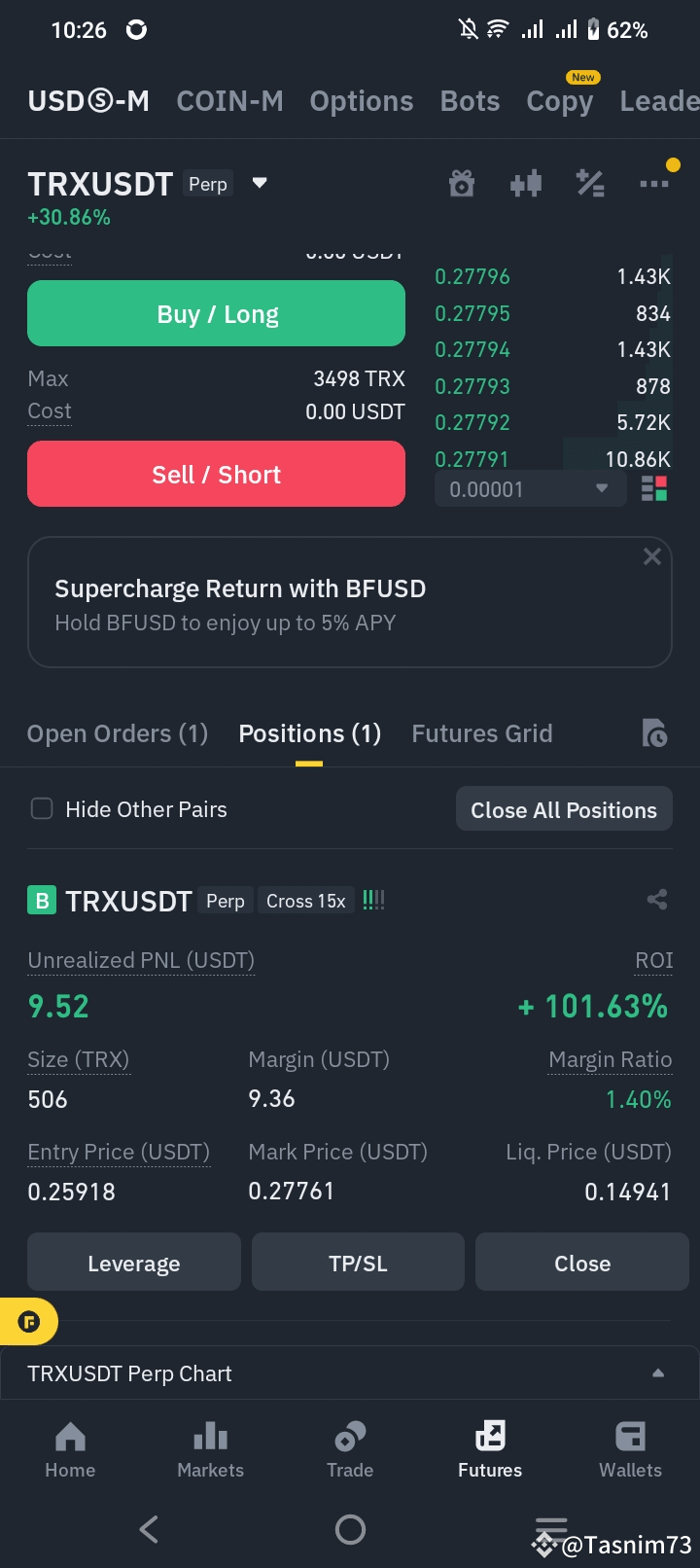Go to Wallets in bottom navigation
700x1568 pixels.
point(630,1449)
